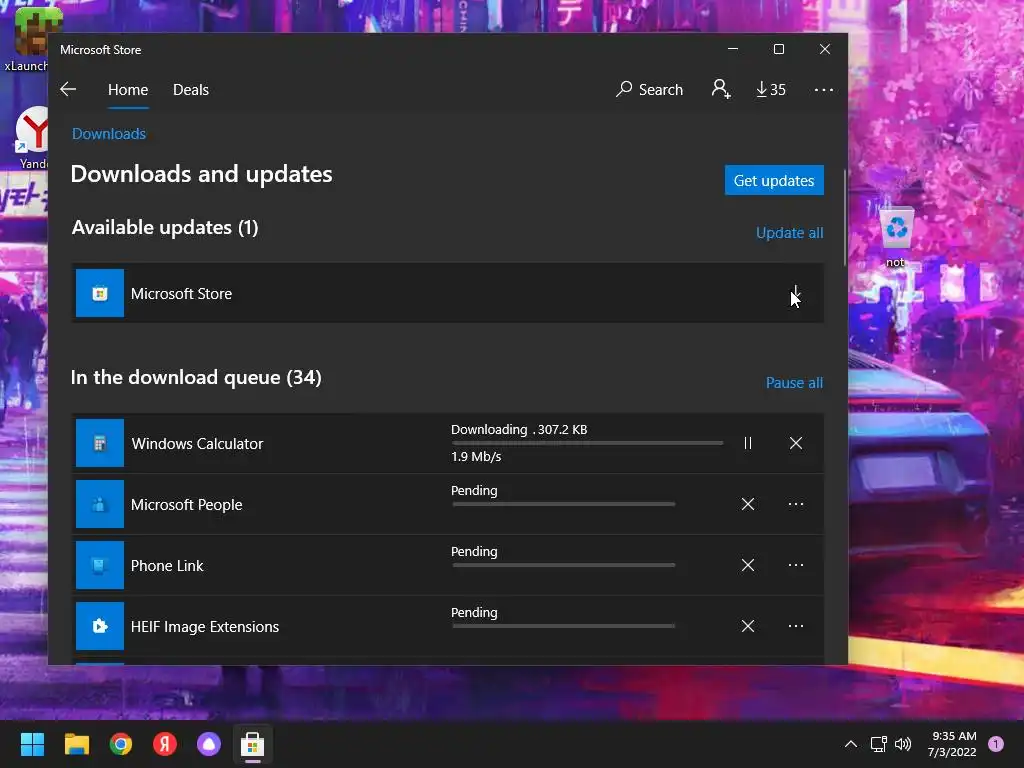The height and width of the screenshot is (768, 1024).
Task: Select the Windows Calculator row name
Action: 197,444
